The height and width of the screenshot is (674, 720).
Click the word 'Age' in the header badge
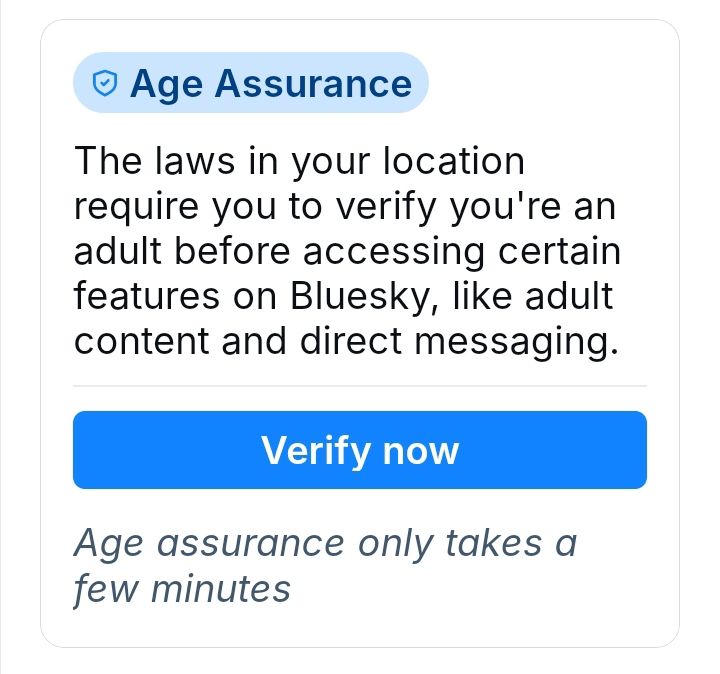point(167,83)
